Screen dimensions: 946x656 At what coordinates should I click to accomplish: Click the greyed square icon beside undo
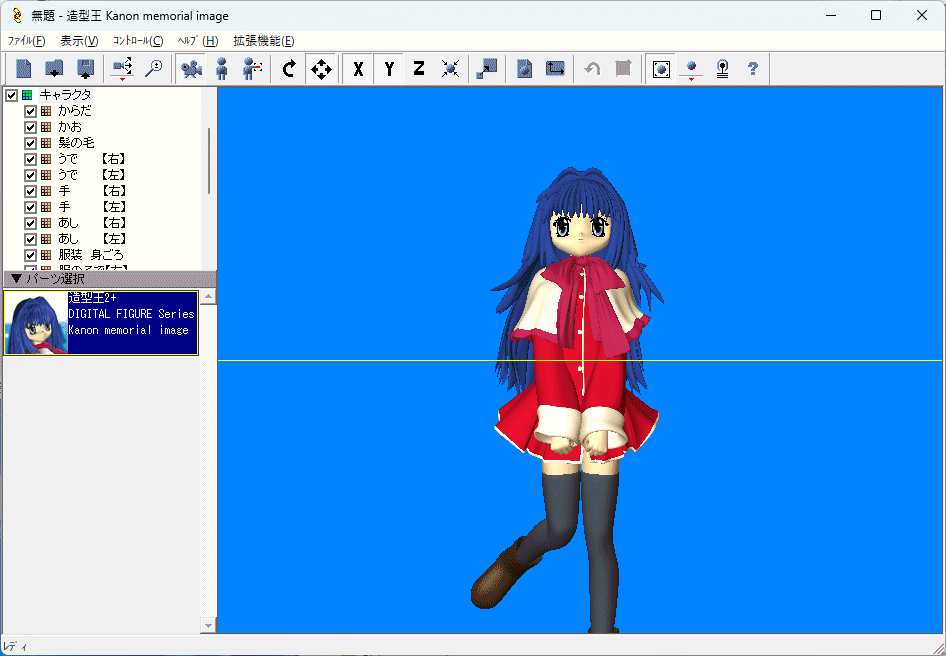623,69
